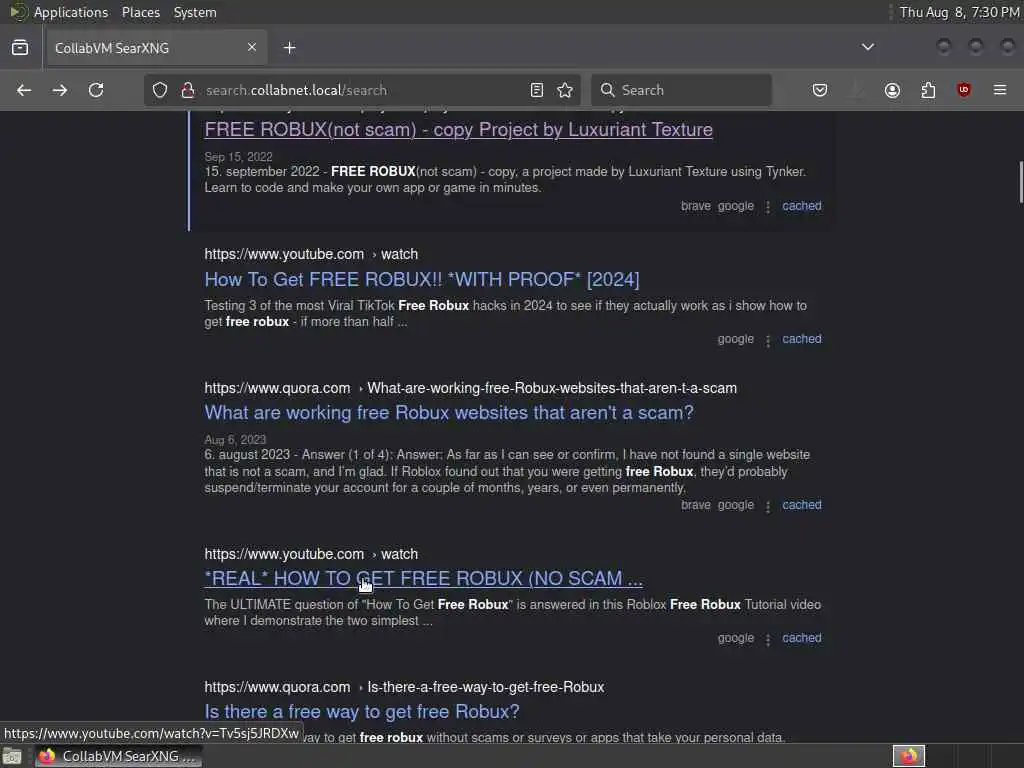
Task: Open cached link for *REAL* HOW TO GET result
Action: point(802,638)
